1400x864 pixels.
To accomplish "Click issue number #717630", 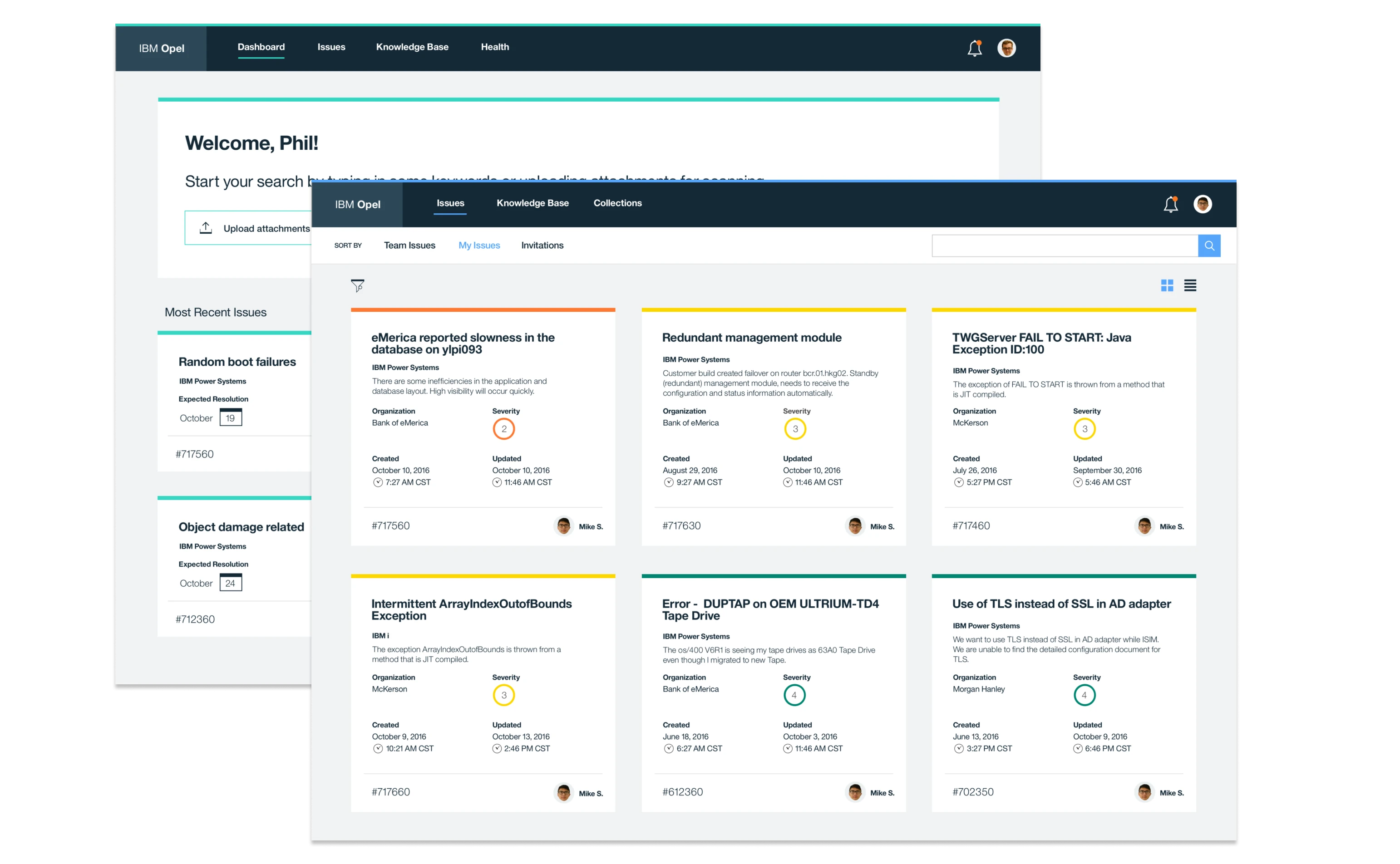I will (681, 525).
